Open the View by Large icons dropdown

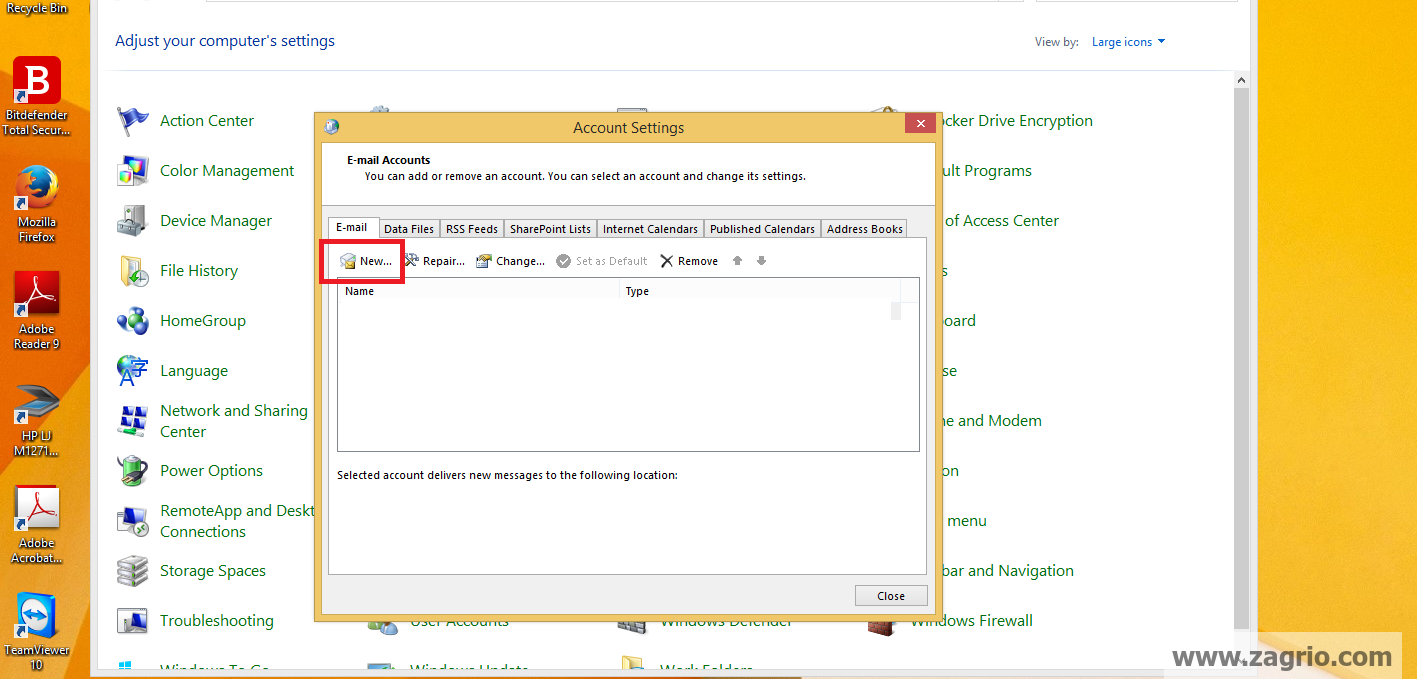coord(1128,42)
